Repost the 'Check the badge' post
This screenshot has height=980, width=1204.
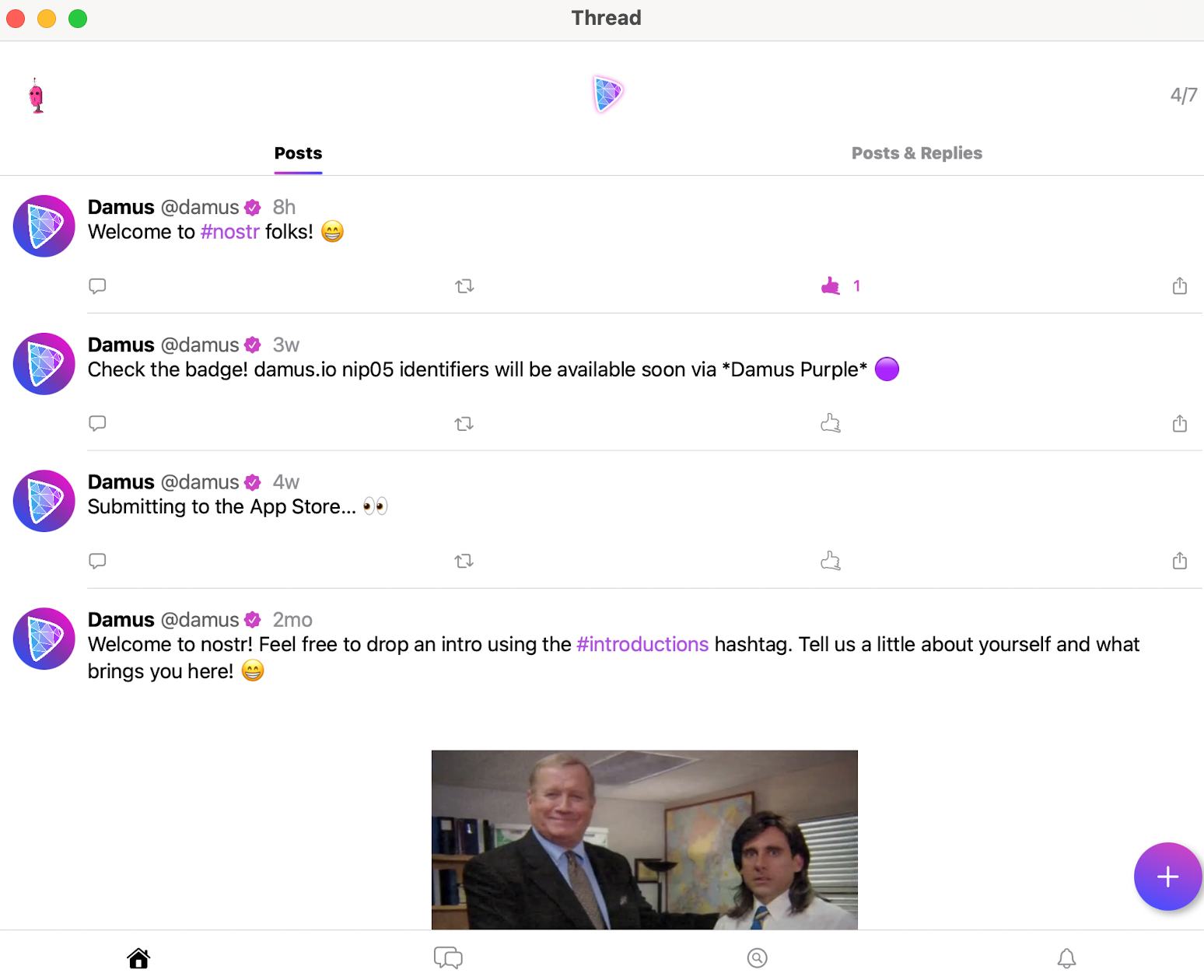coord(464,424)
